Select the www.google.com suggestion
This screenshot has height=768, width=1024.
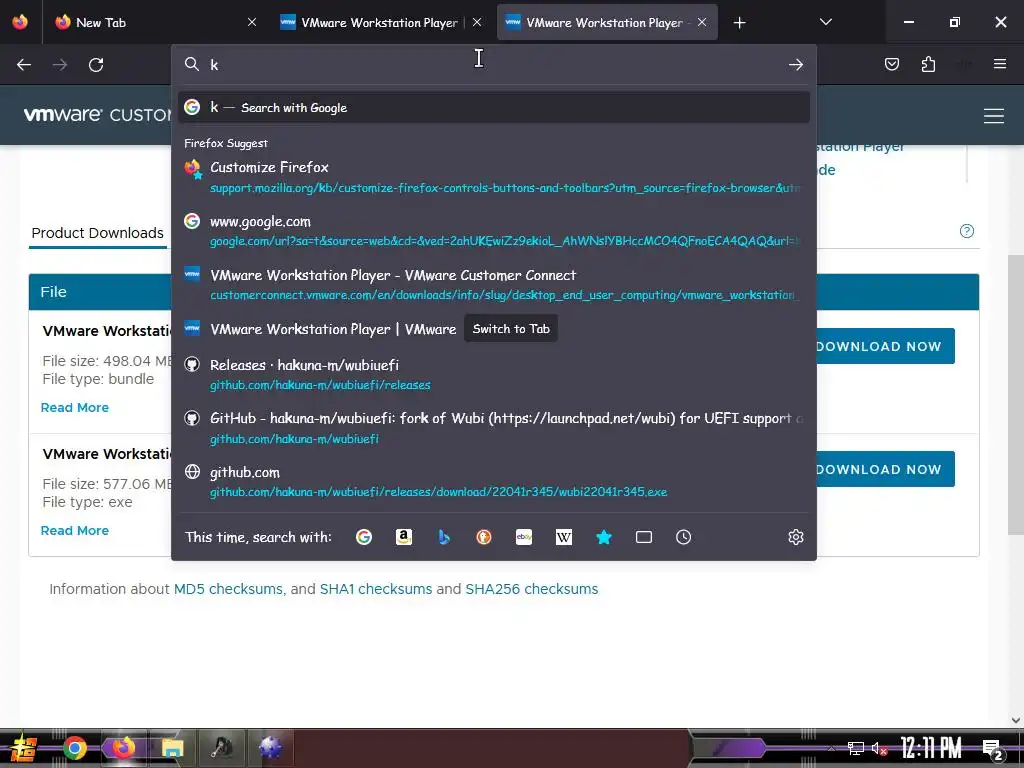pos(494,231)
